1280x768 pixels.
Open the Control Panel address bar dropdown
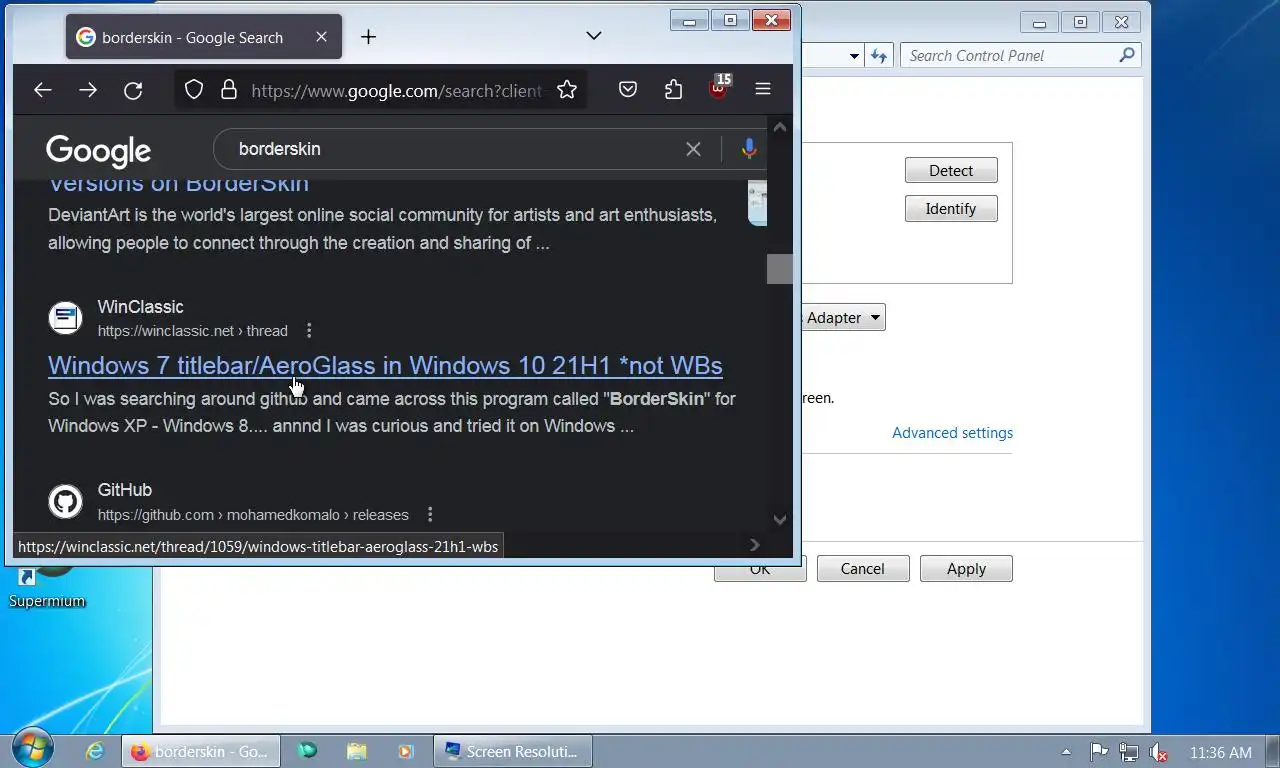click(854, 56)
